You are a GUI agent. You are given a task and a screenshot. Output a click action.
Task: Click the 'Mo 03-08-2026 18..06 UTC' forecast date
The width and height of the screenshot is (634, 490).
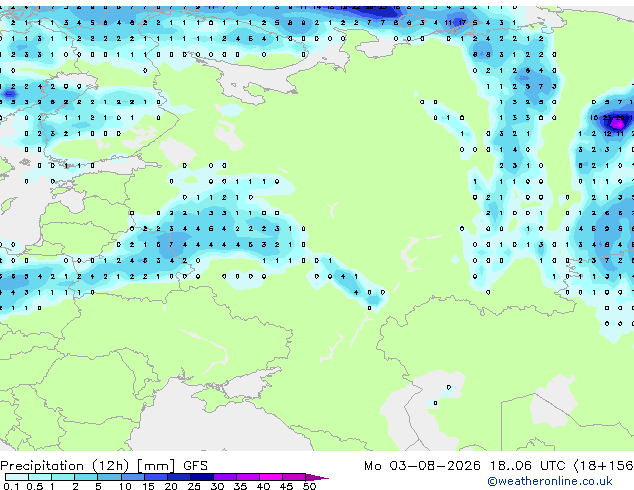pyautogui.click(x=464, y=466)
